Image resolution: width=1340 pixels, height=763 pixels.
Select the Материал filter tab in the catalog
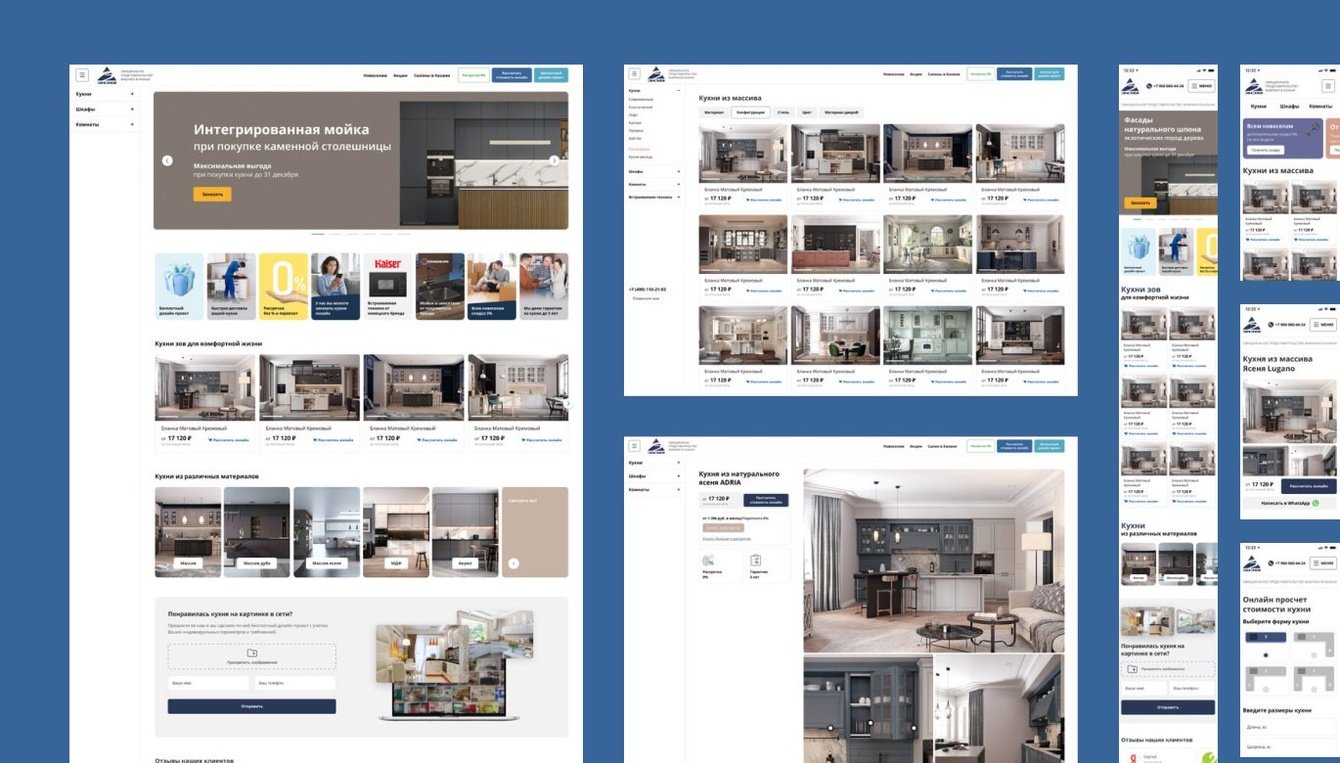pos(714,113)
